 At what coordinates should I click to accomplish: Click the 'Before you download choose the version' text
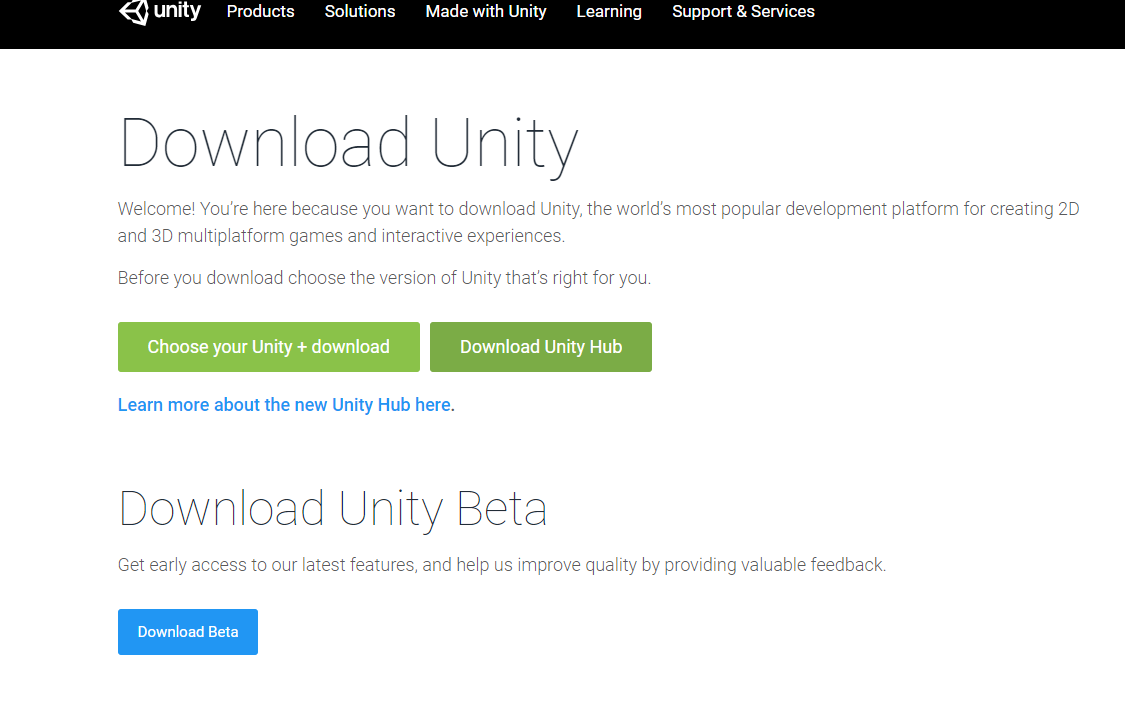(385, 278)
